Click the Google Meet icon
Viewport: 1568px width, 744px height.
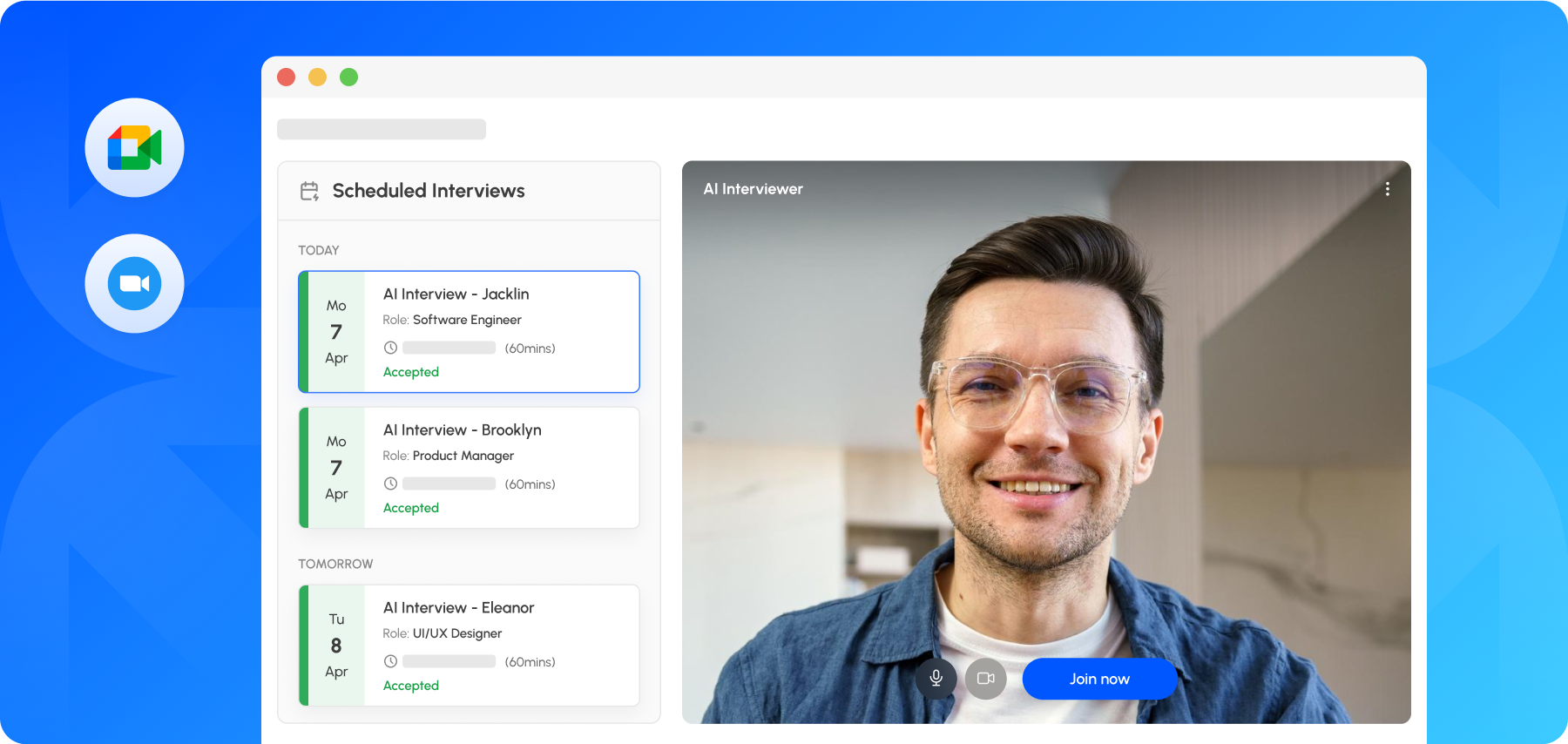click(x=134, y=147)
